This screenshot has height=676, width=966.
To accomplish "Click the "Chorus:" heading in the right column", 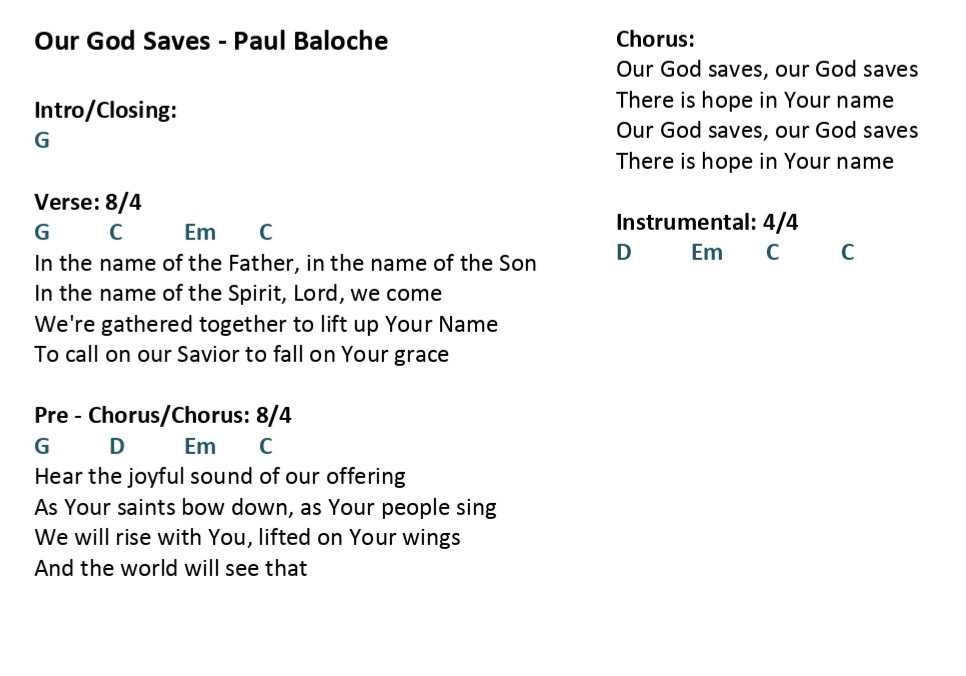I will pyautogui.click(x=655, y=40).
